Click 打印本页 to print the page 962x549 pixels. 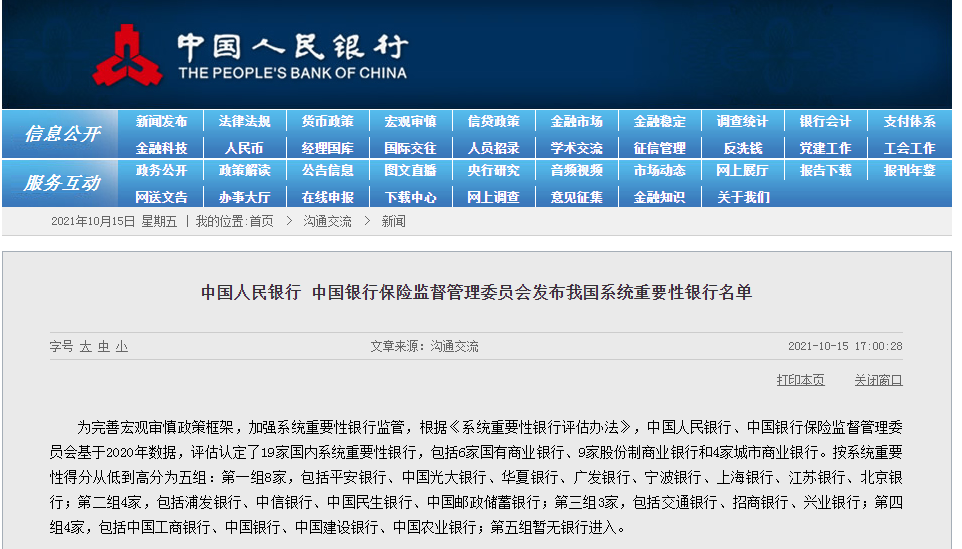801,380
